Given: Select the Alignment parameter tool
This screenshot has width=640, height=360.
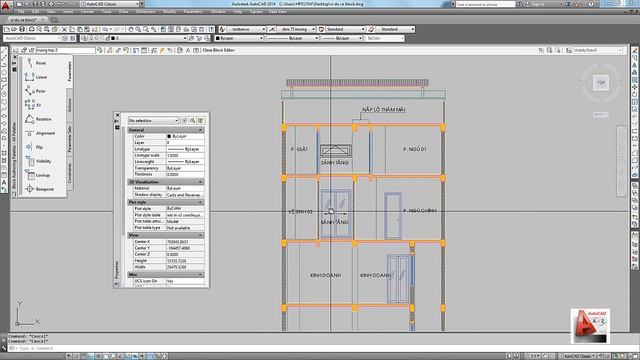Looking at the screenshot, I should click(x=40, y=133).
